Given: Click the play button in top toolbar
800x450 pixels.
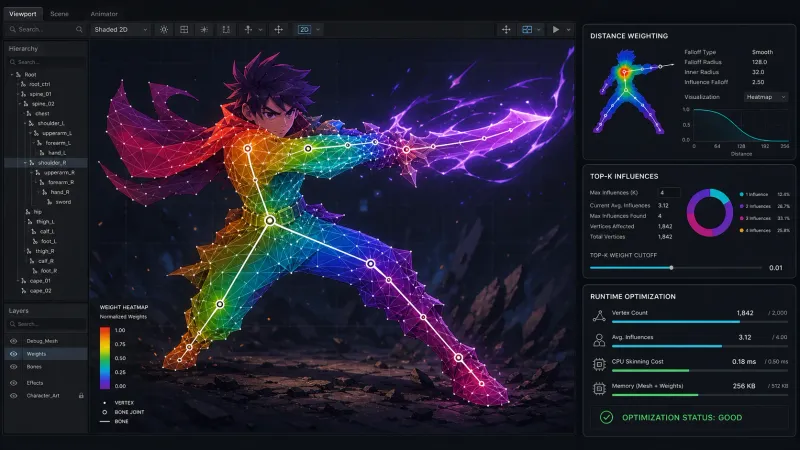Looking at the screenshot, I should (556, 30).
